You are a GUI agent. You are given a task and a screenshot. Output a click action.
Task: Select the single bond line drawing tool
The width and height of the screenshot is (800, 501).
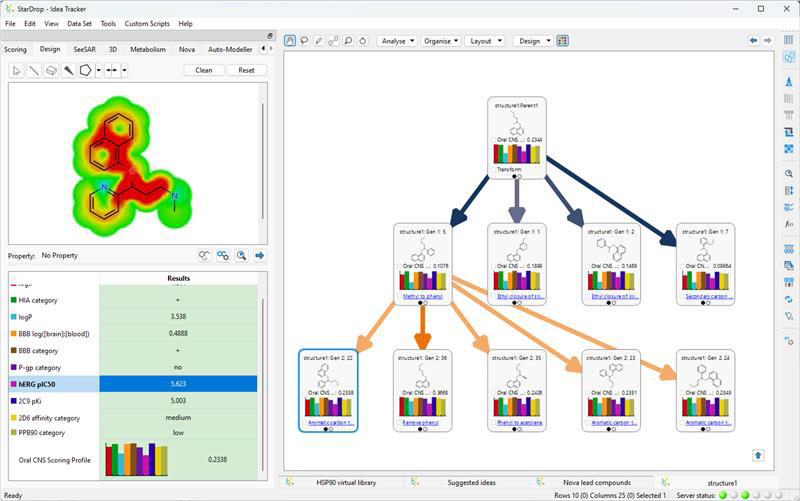(34, 70)
